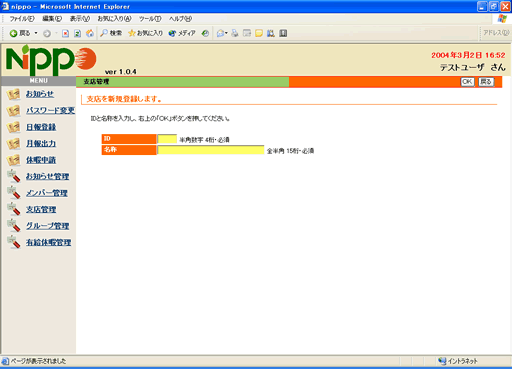
Task: Expand the Back button dropdown arrow
Action: point(36,33)
